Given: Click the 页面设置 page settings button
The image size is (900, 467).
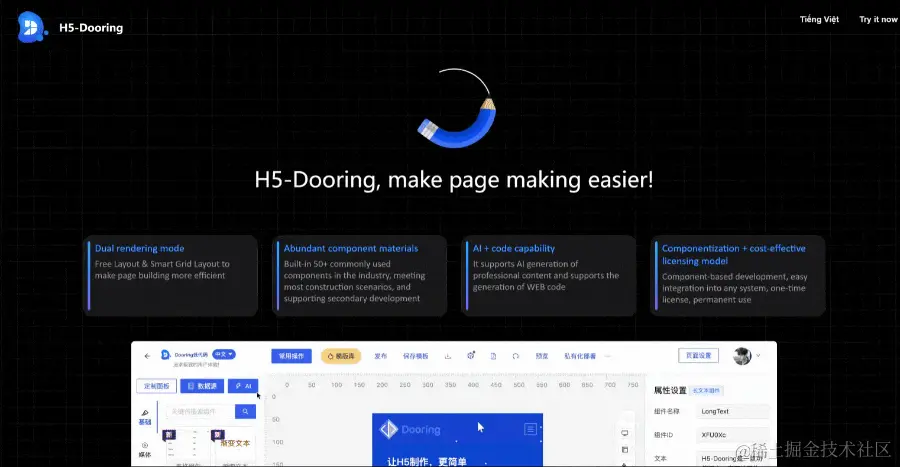Looking at the screenshot, I should pyautogui.click(x=699, y=356).
